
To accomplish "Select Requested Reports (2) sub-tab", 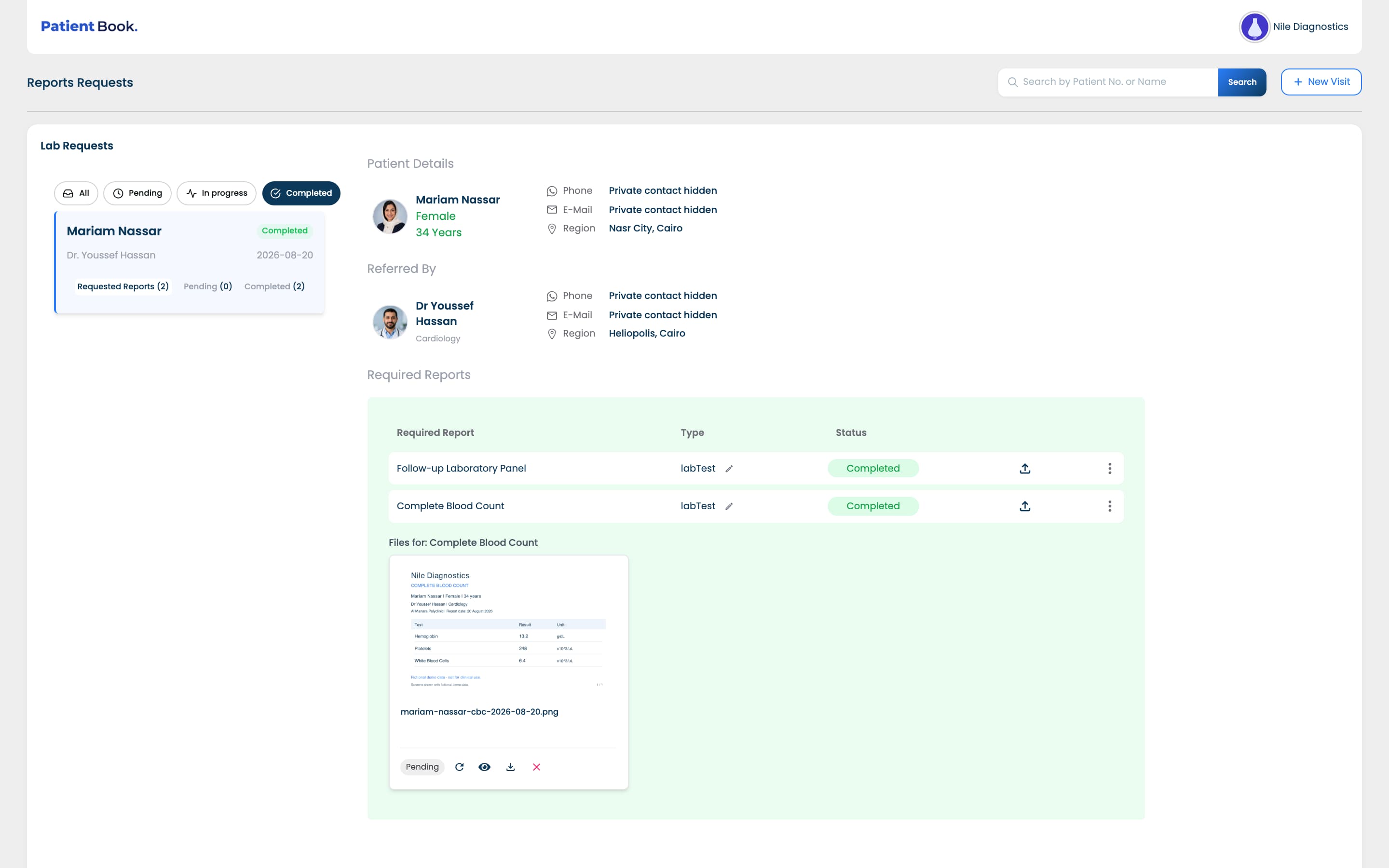I will pyautogui.click(x=123, y=286).
